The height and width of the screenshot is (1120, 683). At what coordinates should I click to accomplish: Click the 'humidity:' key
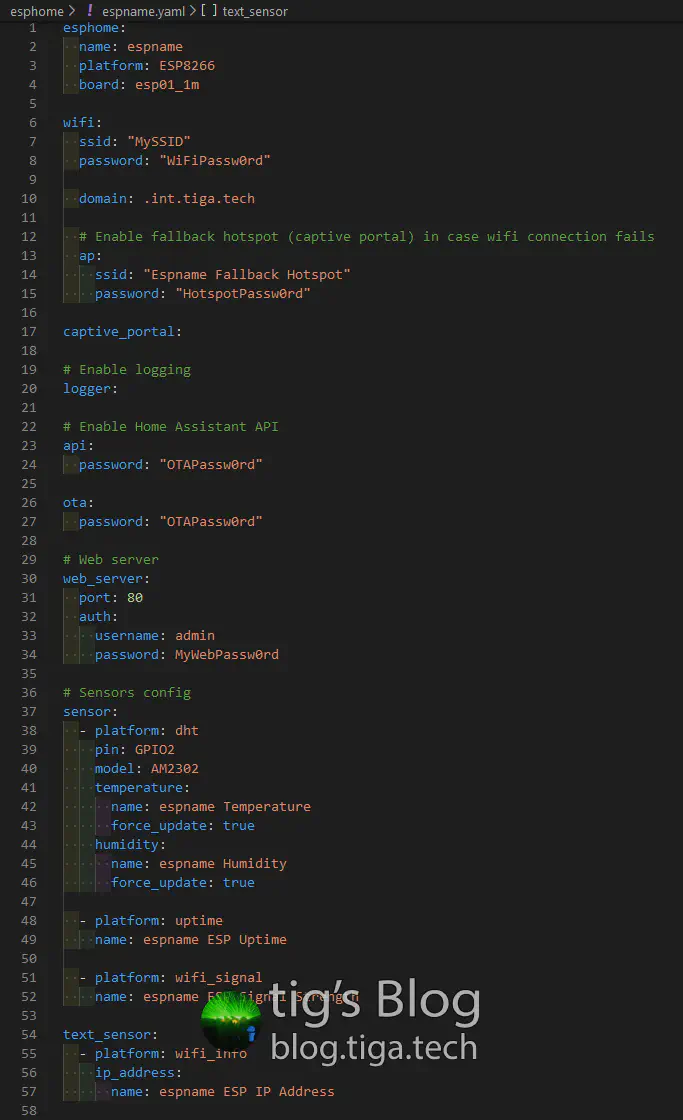coord(130,844)
